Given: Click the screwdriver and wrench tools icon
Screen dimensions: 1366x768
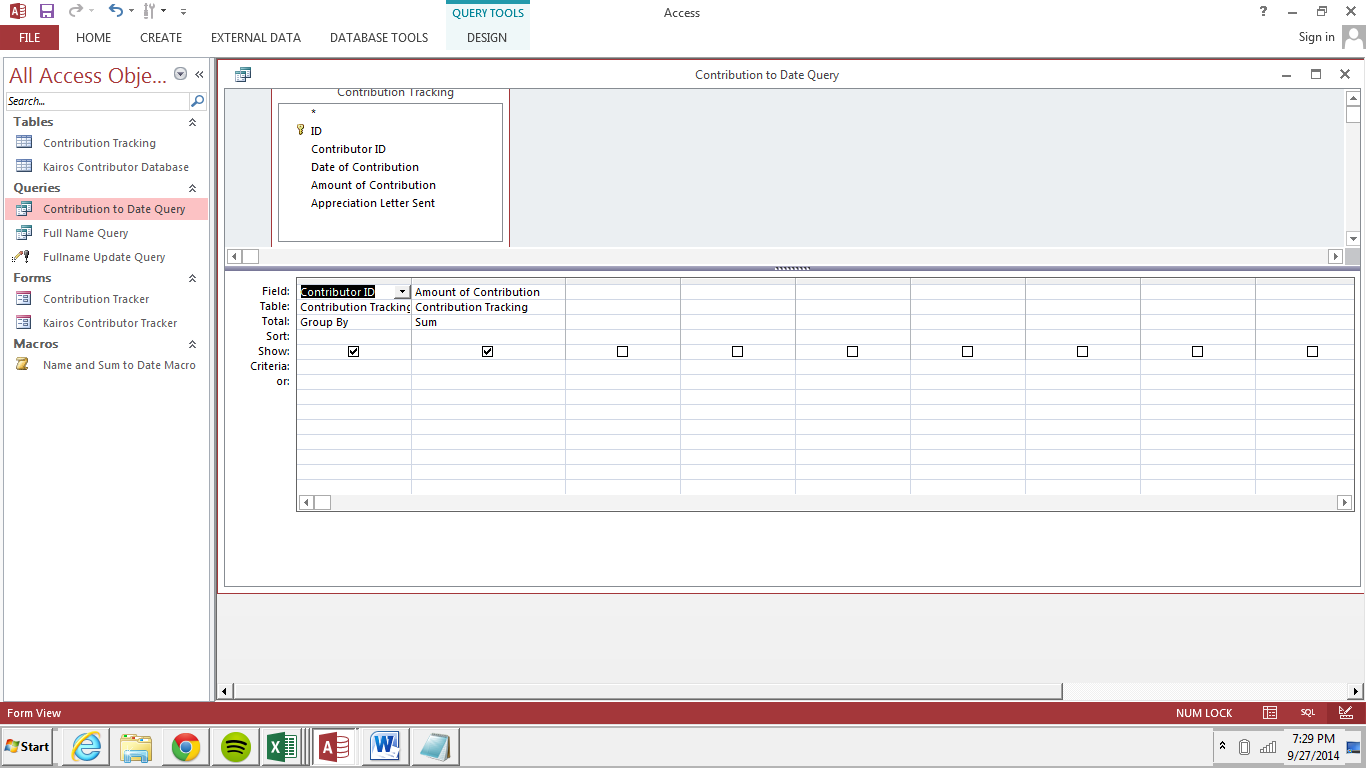Looking at the screenshot, I should 149,12.
